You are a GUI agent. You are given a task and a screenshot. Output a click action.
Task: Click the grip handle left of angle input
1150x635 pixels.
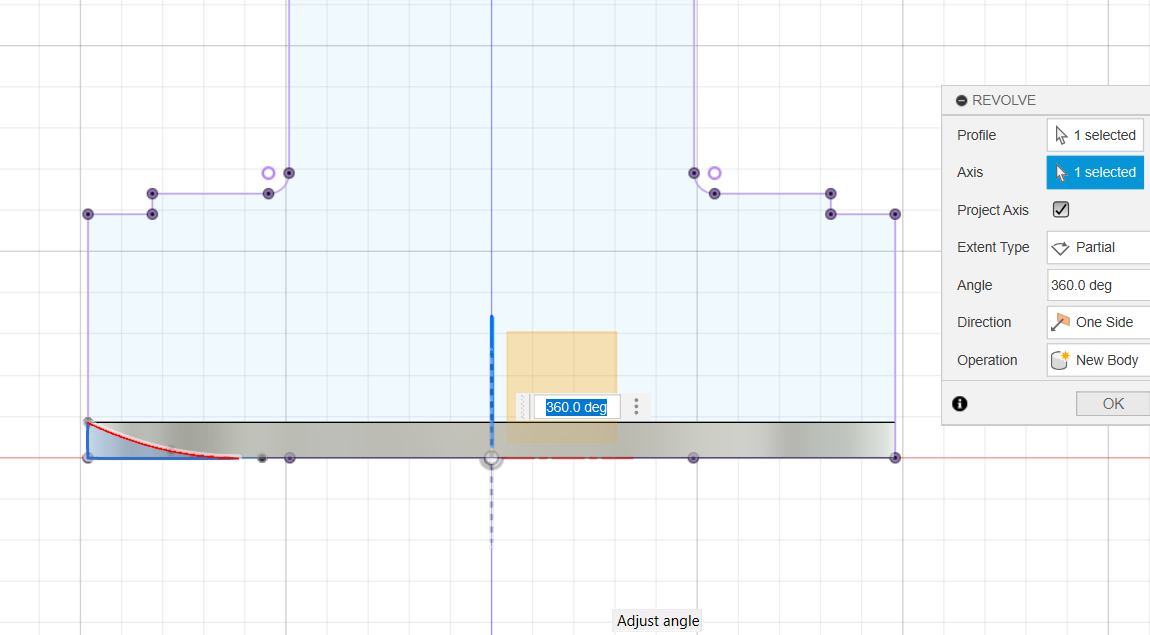(523, 407)
